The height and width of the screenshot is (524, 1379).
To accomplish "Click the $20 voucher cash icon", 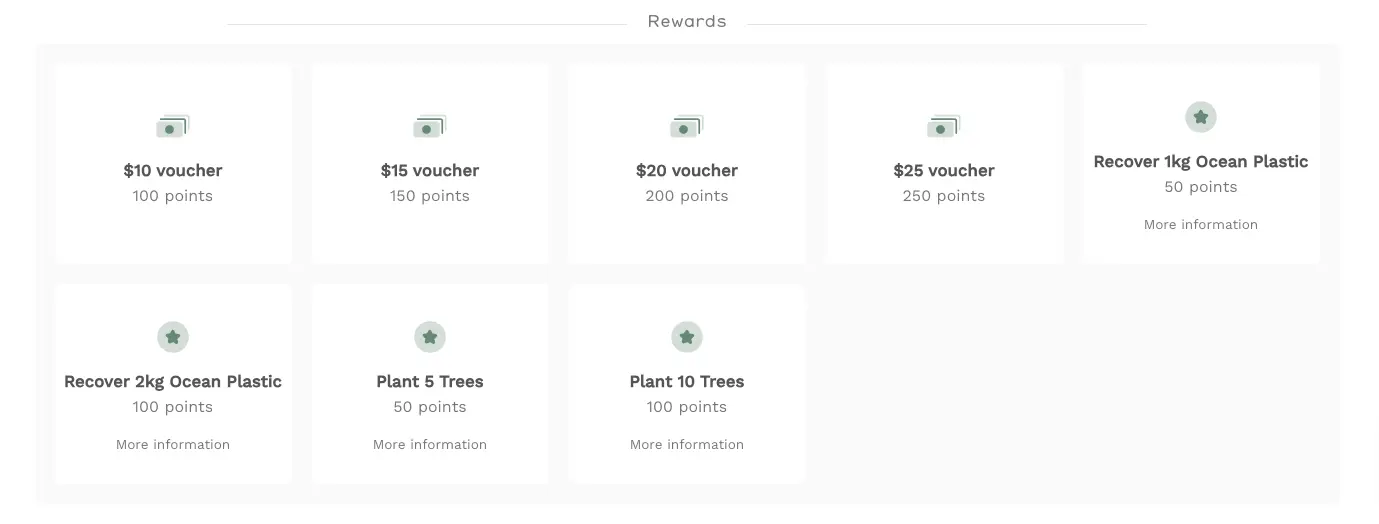I will [686, 127].
